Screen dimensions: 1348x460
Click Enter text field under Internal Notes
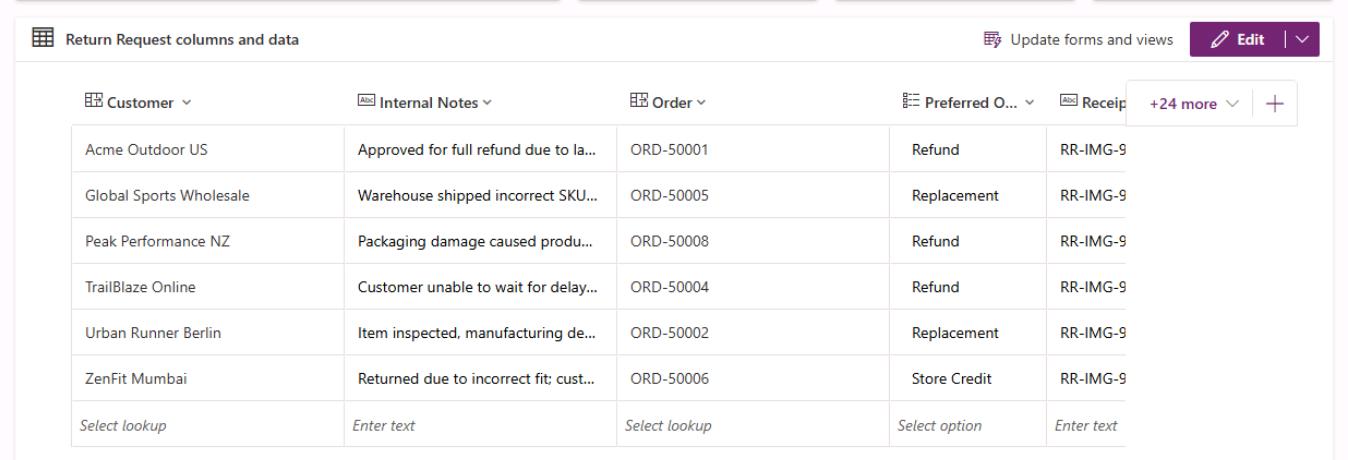pos(480,425)
